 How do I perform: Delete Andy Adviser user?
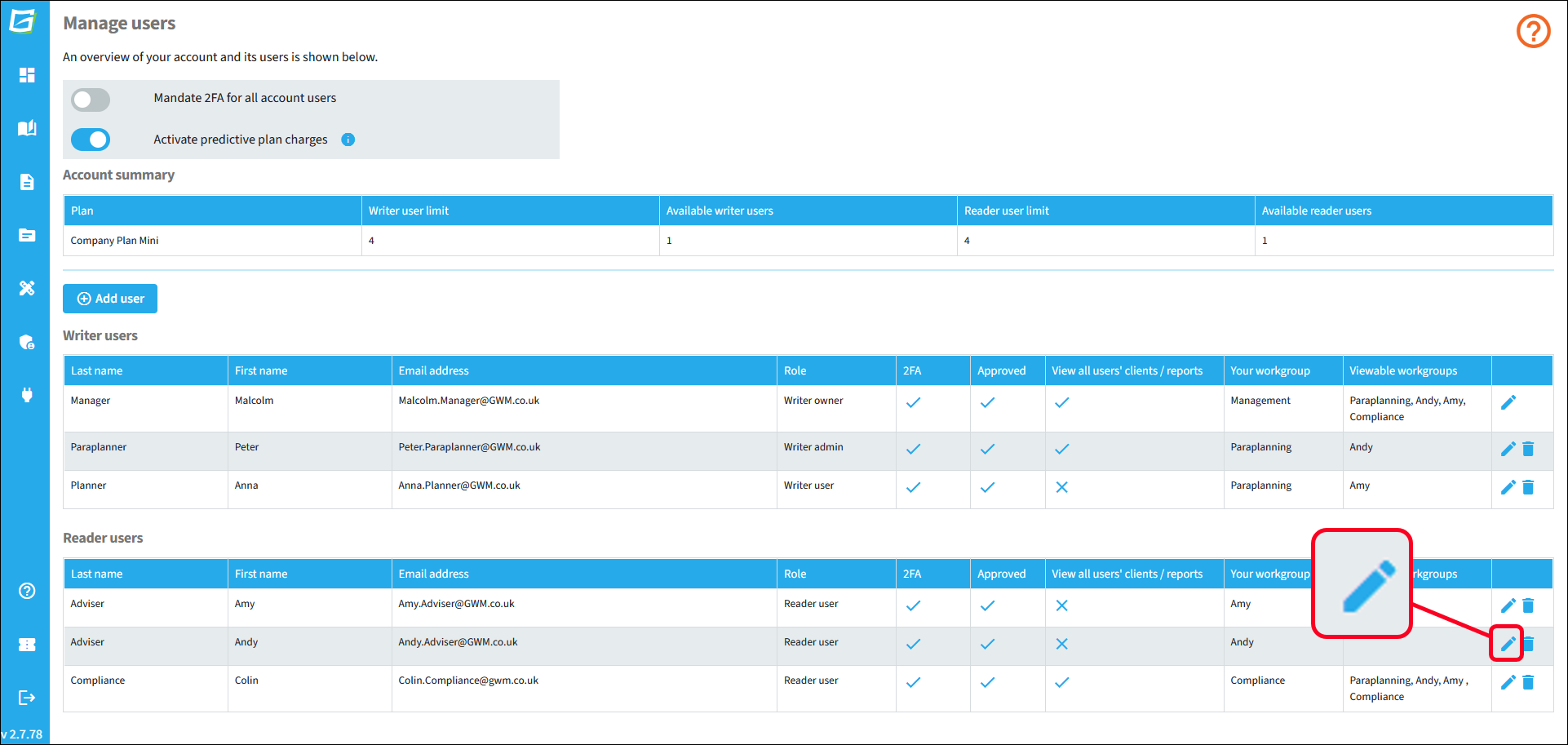click(1530, 643)
